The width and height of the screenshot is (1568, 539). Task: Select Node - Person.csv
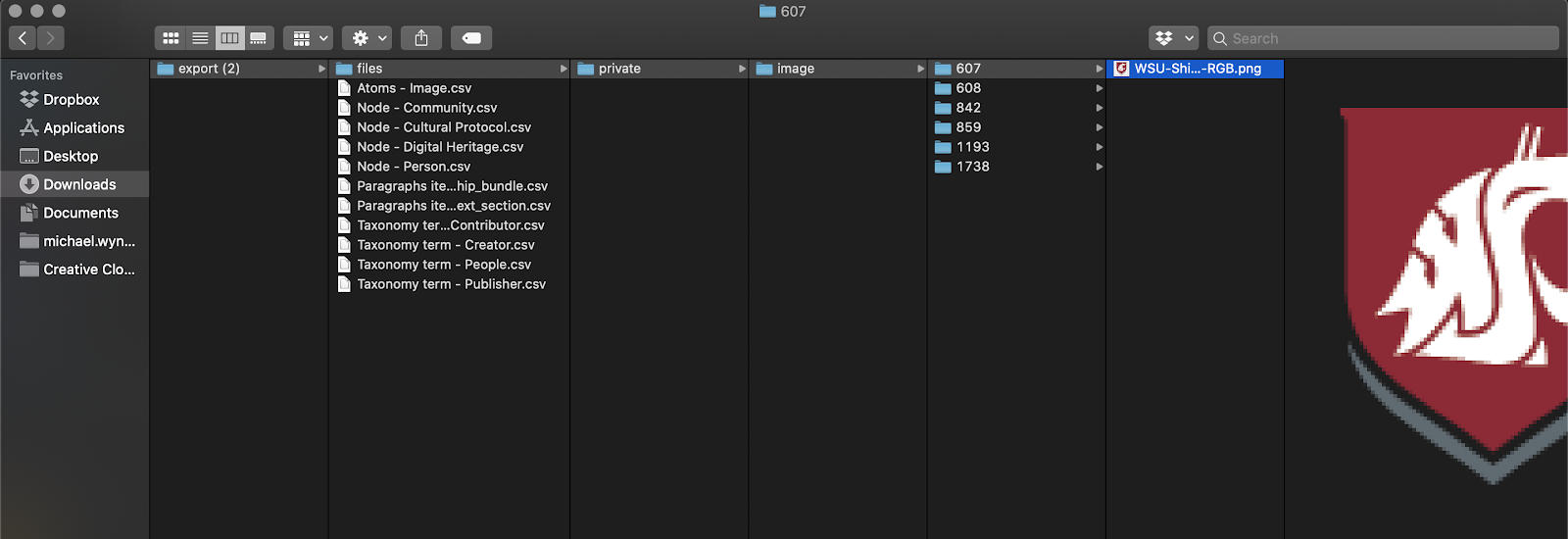[449, 167]
